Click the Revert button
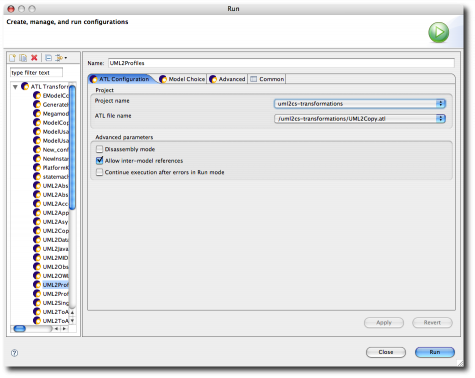This screenshot has width=475, height=378. pyautogui.click(x=432, y=322)
